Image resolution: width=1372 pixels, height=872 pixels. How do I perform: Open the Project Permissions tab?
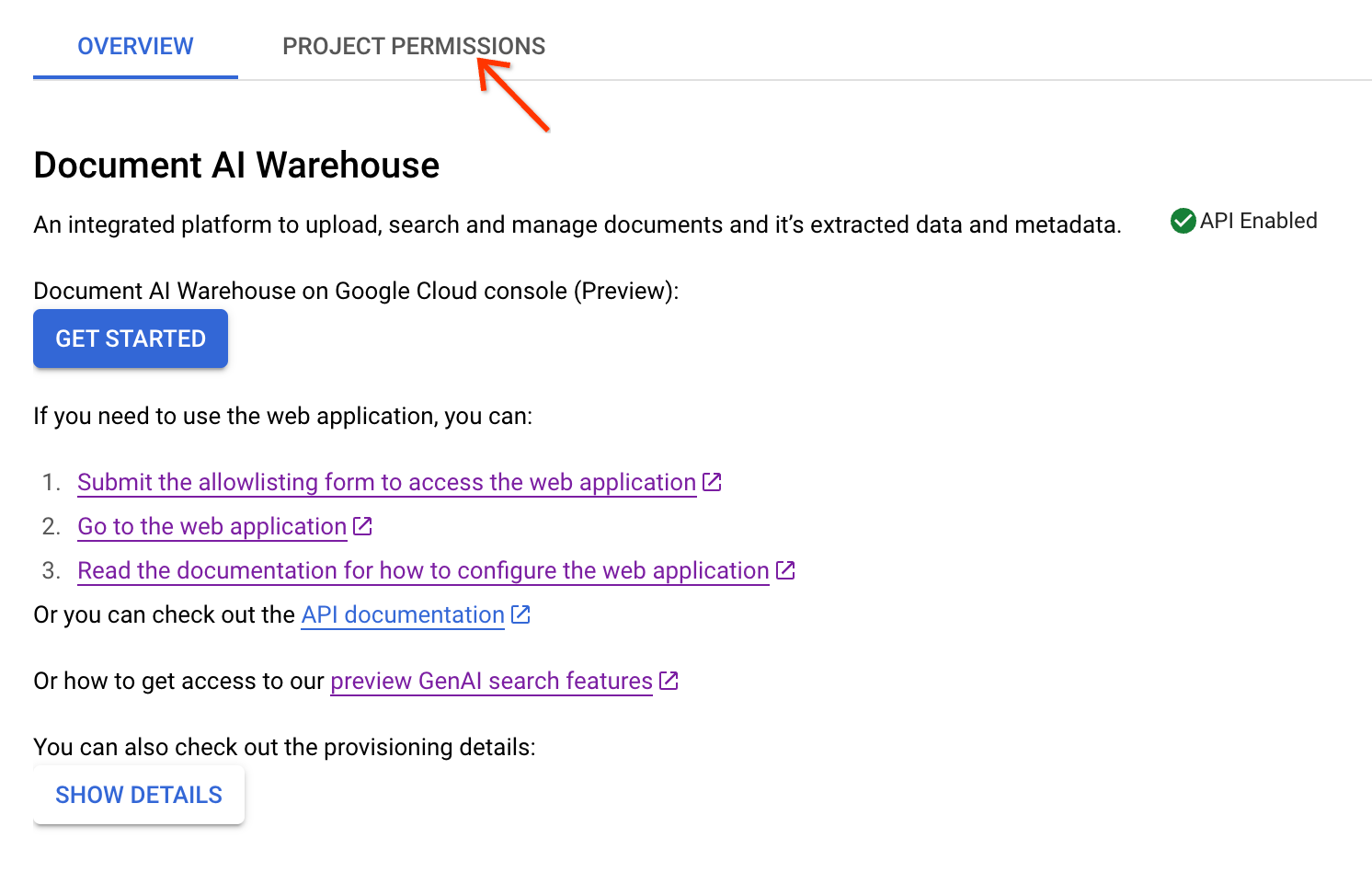click(413, 46)
